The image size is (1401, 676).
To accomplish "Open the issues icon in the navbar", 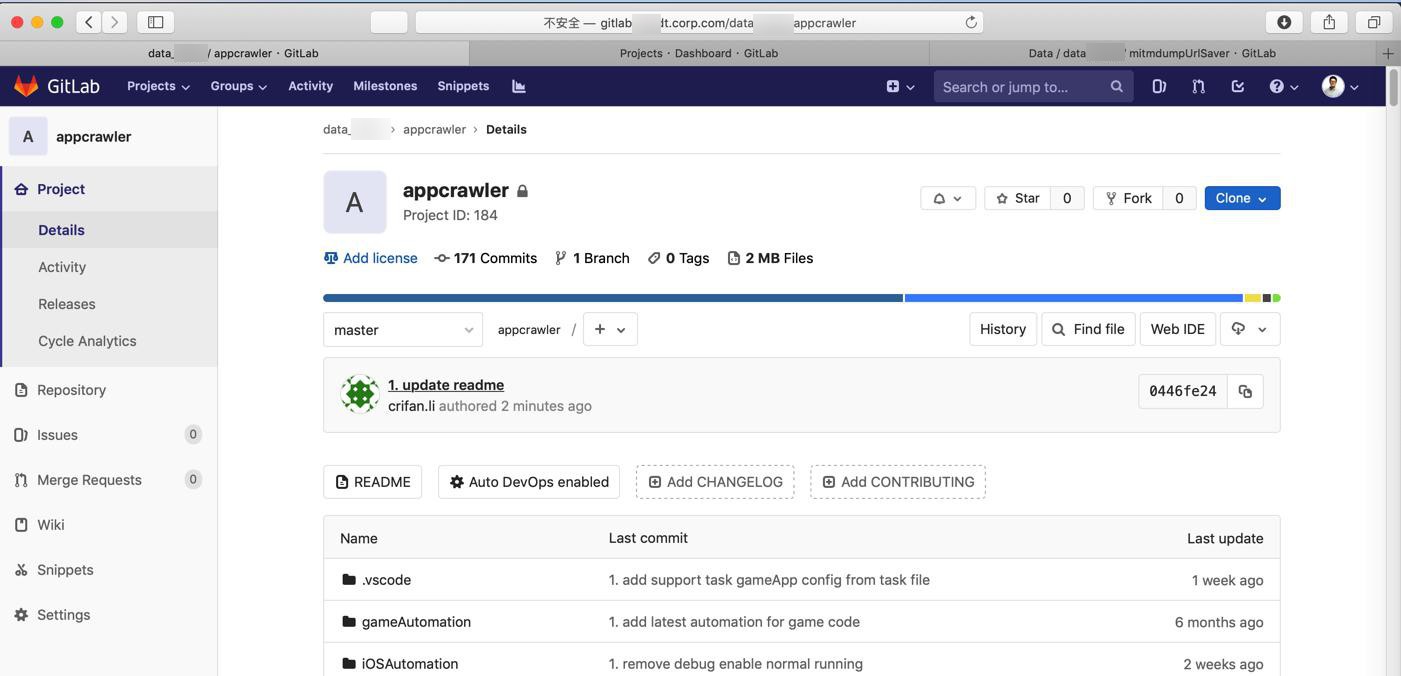I will tap(1159, 86).
